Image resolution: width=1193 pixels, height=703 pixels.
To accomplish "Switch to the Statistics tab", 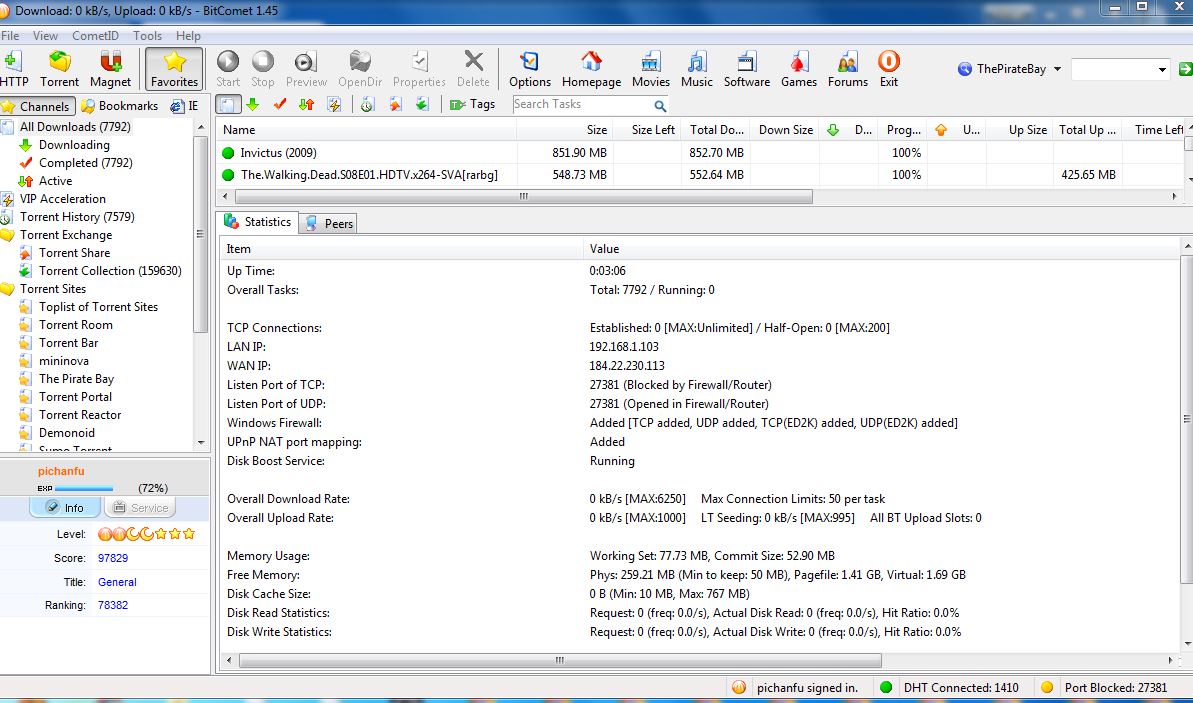I will pyautogui.click(x=258, y=222).
